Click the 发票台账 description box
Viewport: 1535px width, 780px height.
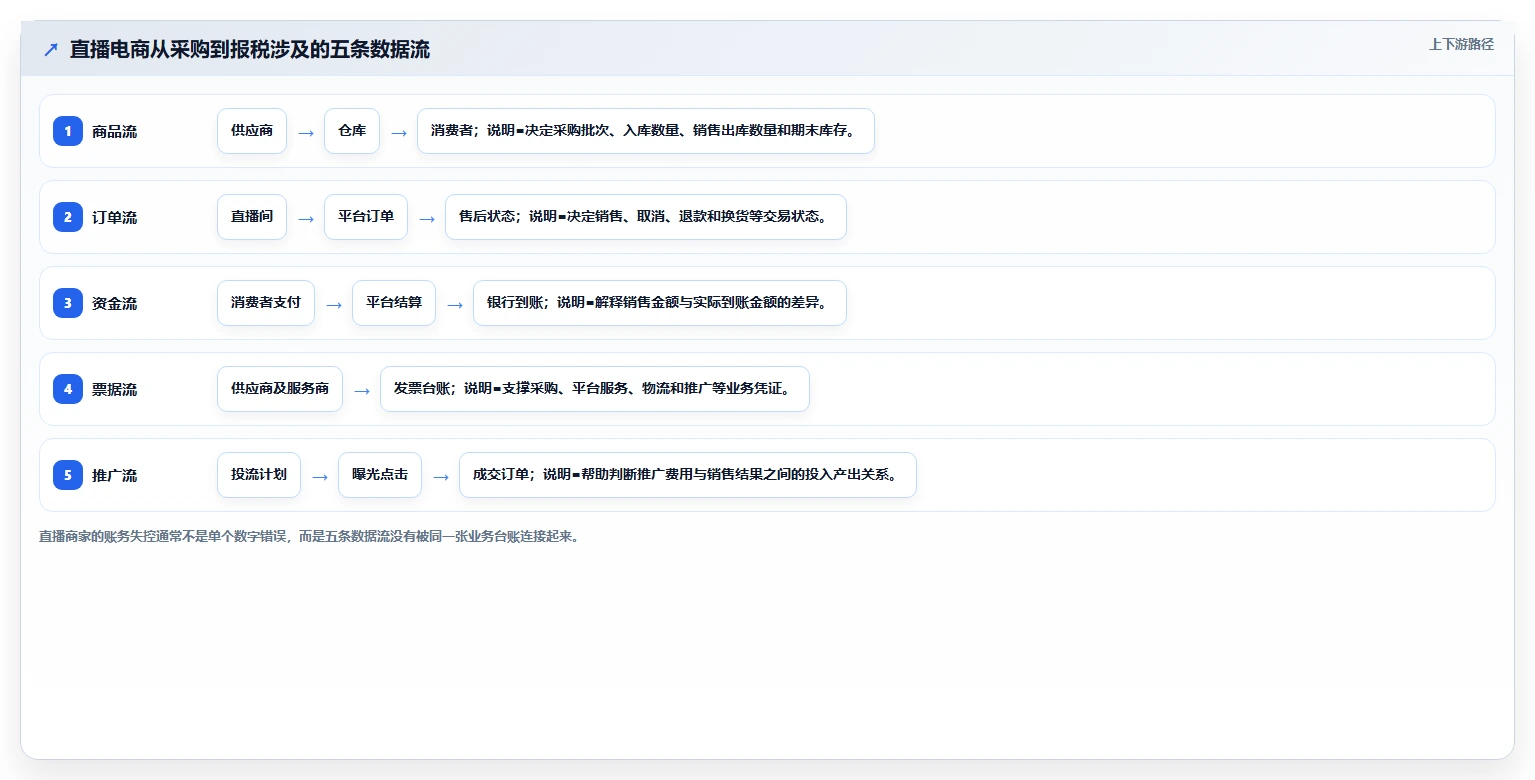click(x=595, y=389)
